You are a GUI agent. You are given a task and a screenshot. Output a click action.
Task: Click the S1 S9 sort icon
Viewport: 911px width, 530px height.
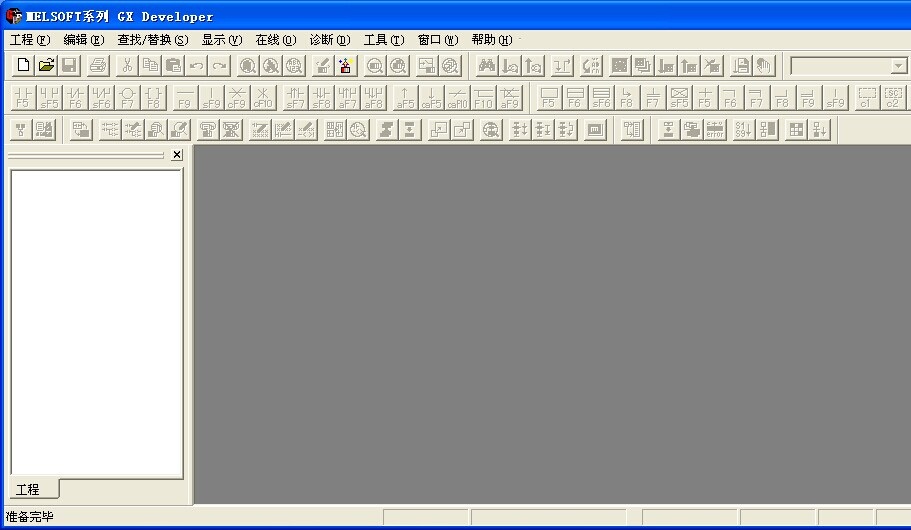[744, 129]
